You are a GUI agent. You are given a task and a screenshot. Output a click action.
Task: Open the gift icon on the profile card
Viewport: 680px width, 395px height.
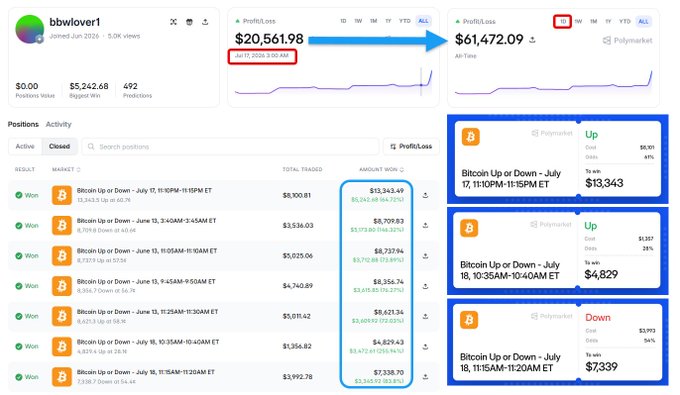(x=189, y=22)
